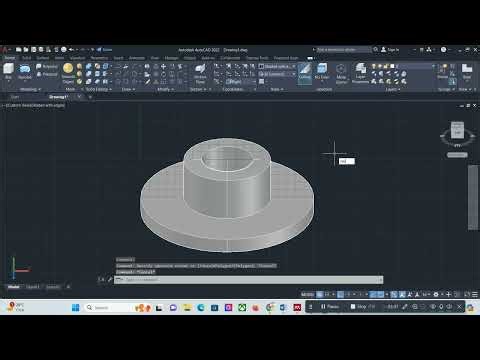Toggle current layer light bulb on/off
Screen dimensions: 480x360
tap(374, 66)
